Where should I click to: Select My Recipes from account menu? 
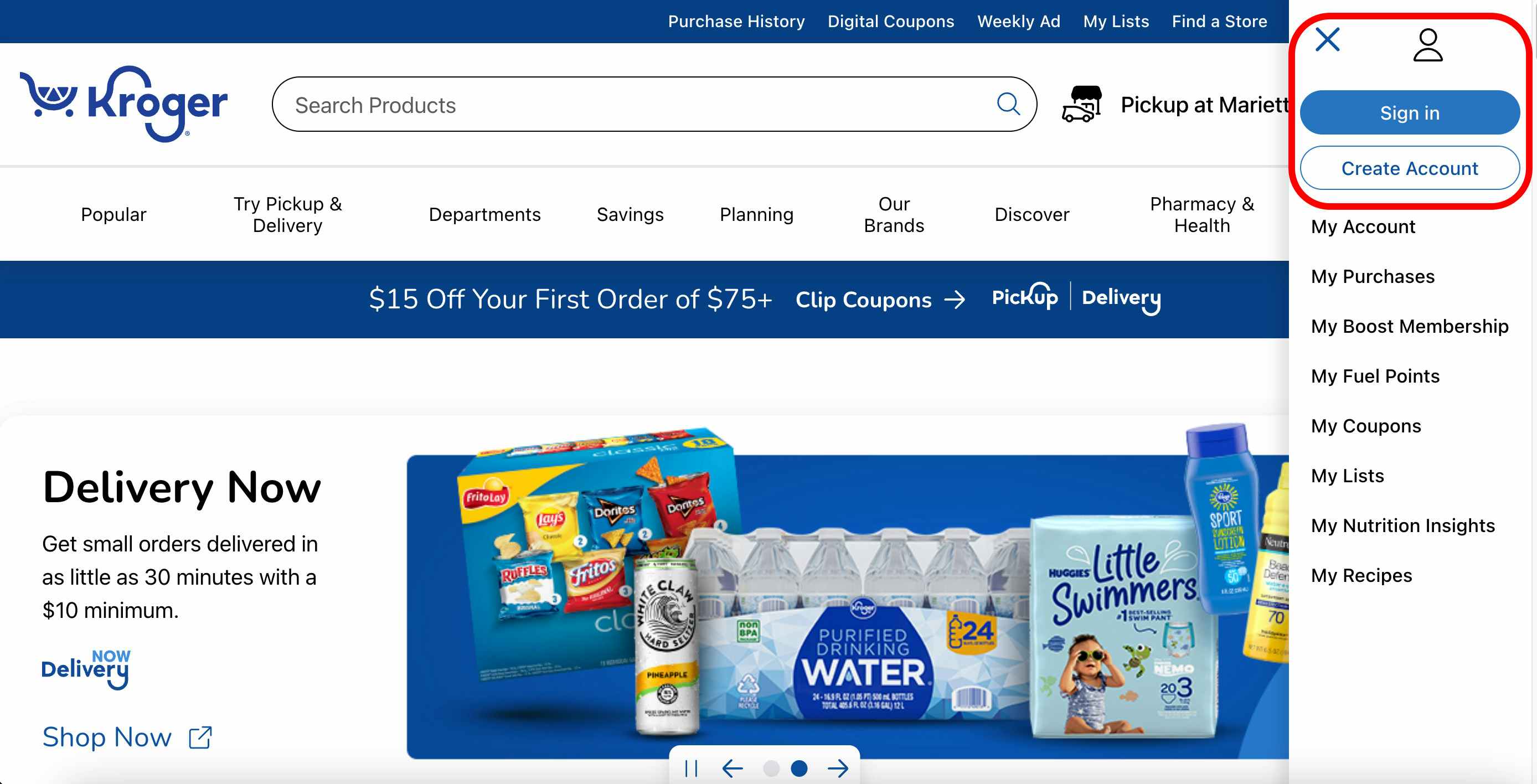pyautogui.click(x=1362, y=575)
